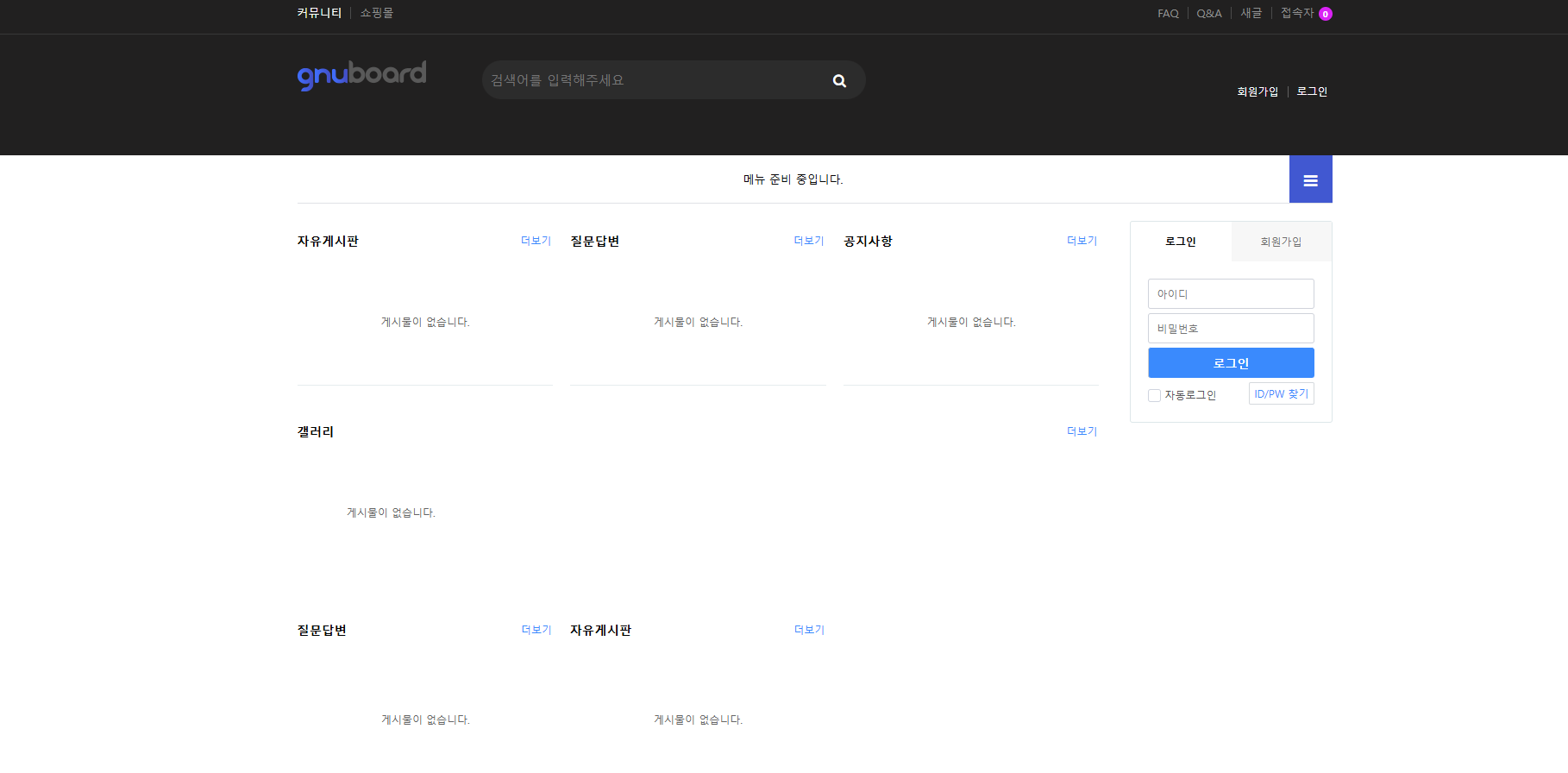The height and width of the screenshot is (773, 1568).
Task: Click the gnuboard logo
Action: [x=361, y=75]
